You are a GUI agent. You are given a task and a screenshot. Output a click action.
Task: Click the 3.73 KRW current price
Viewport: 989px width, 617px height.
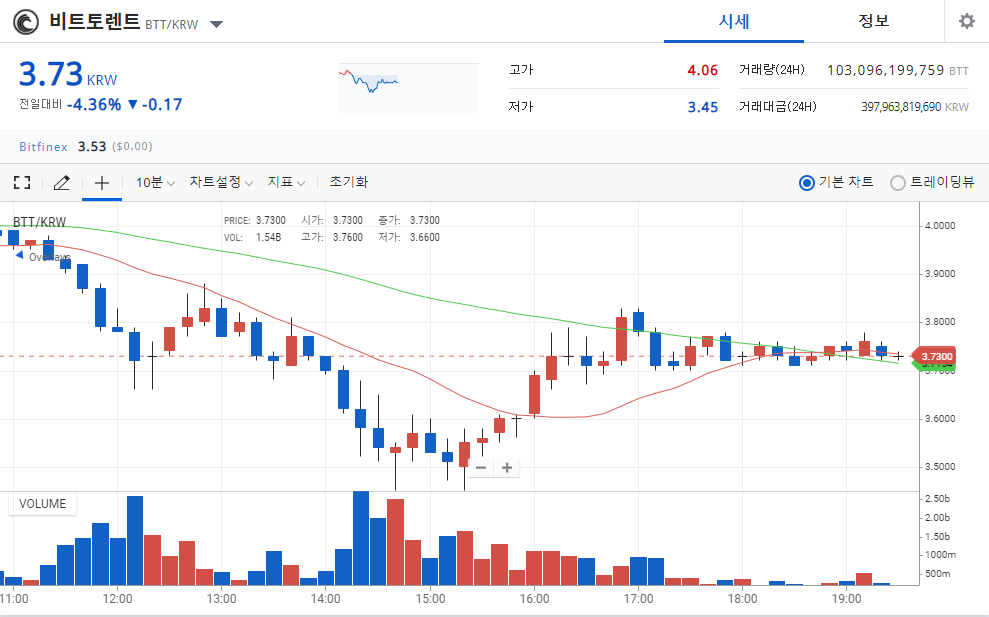(68, 74)
